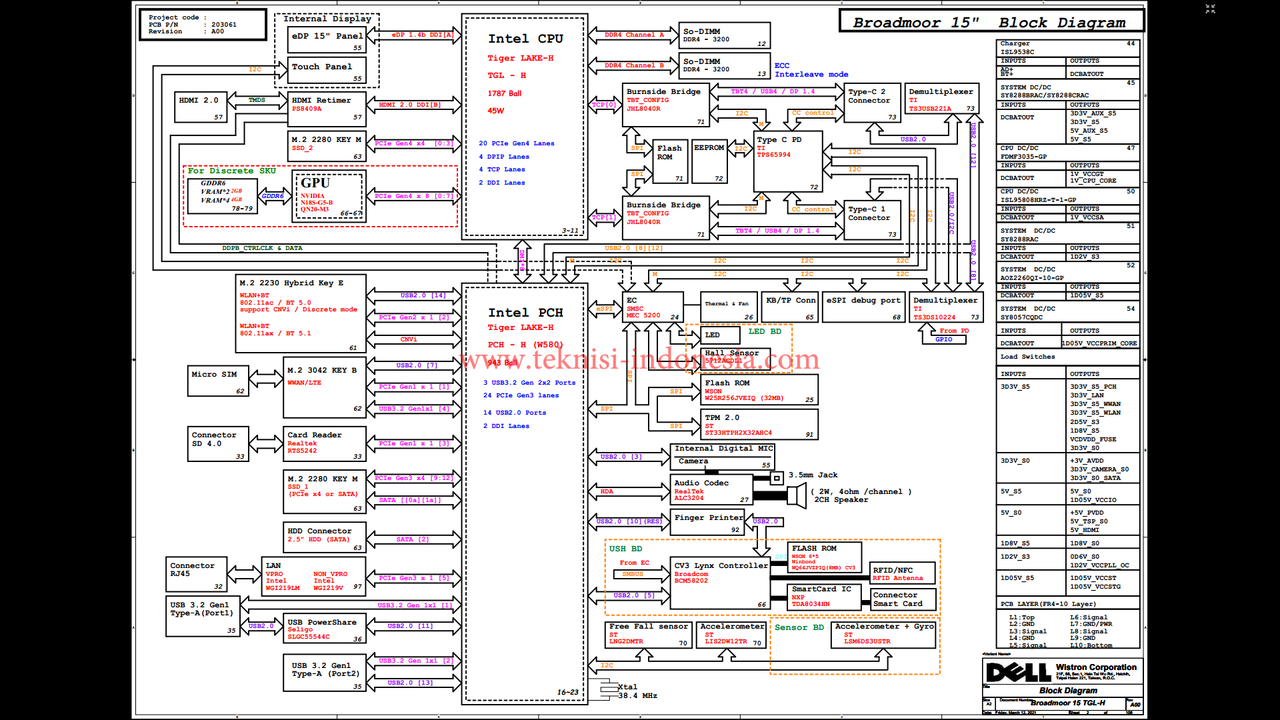The height and width of the screenshot is (720, 1280).
Task: Click the M.2 2280 KEY M SSD_2 block
Action: [327, 146]
